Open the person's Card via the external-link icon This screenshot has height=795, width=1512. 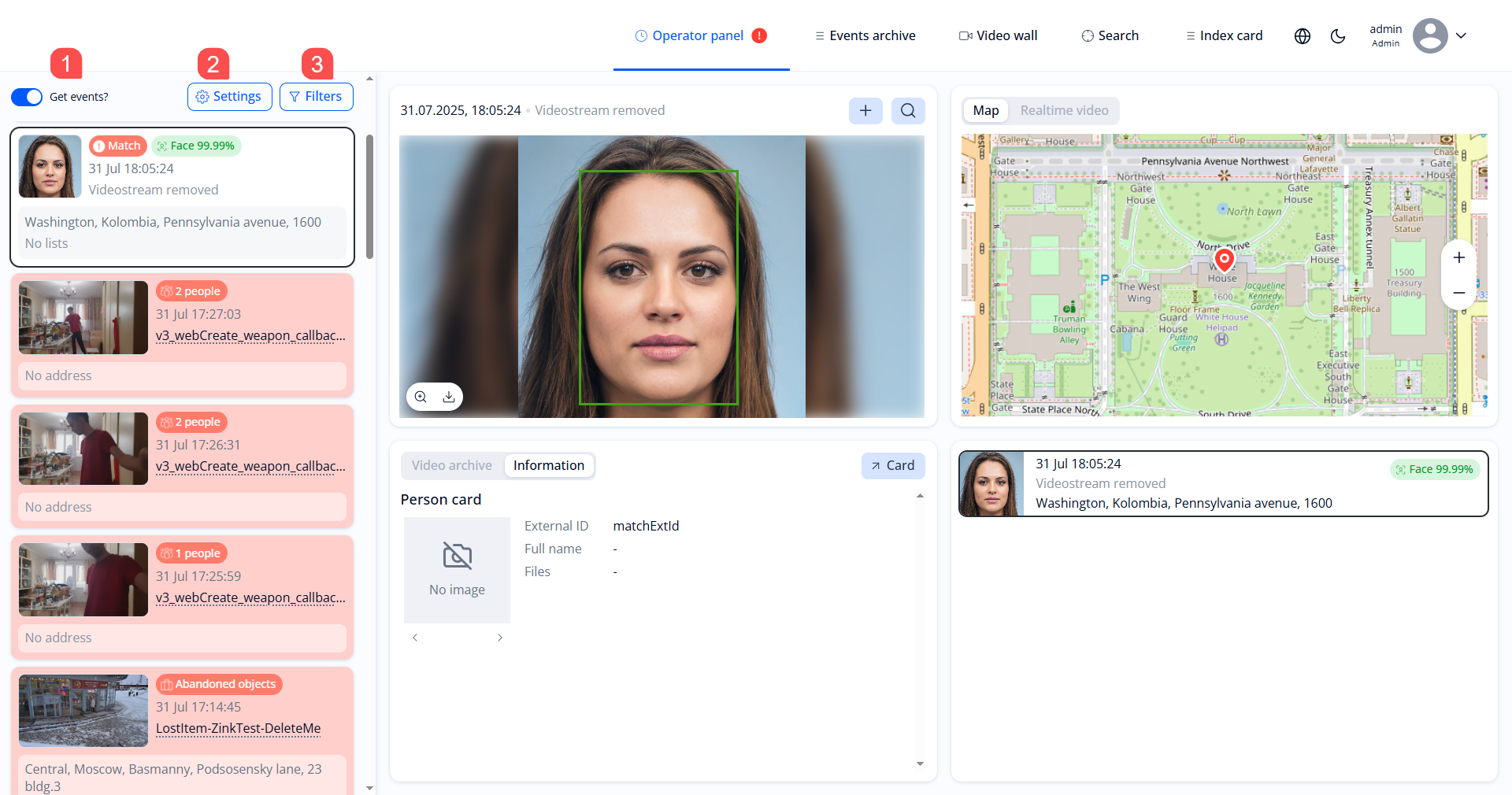click(893, 465)
